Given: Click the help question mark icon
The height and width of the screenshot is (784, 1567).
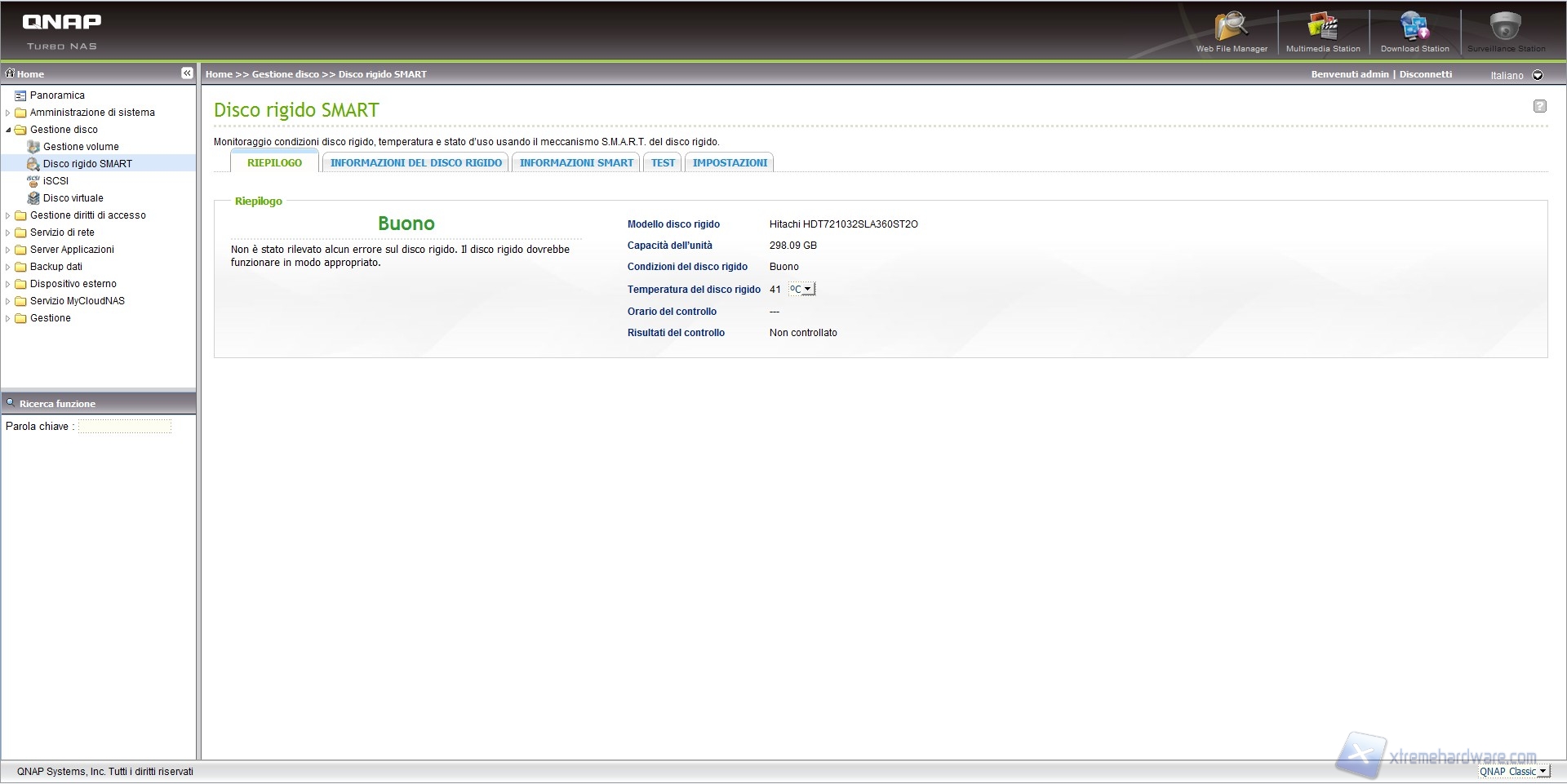Looking at the screenshot, I should point(1539,106).
